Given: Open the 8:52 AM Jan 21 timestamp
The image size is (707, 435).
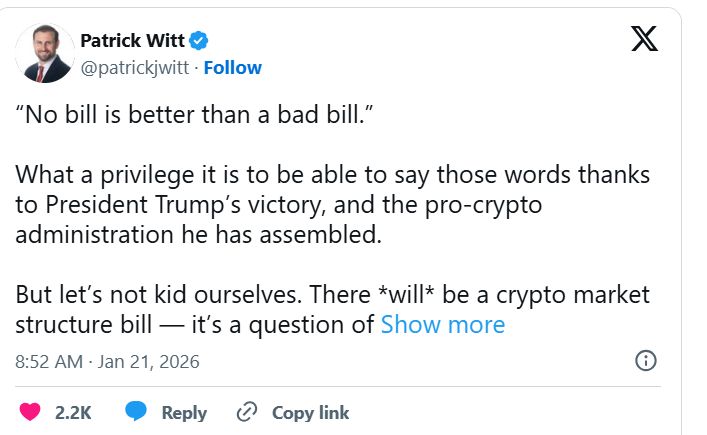Looking at the screenshot, I should (107, 361).
